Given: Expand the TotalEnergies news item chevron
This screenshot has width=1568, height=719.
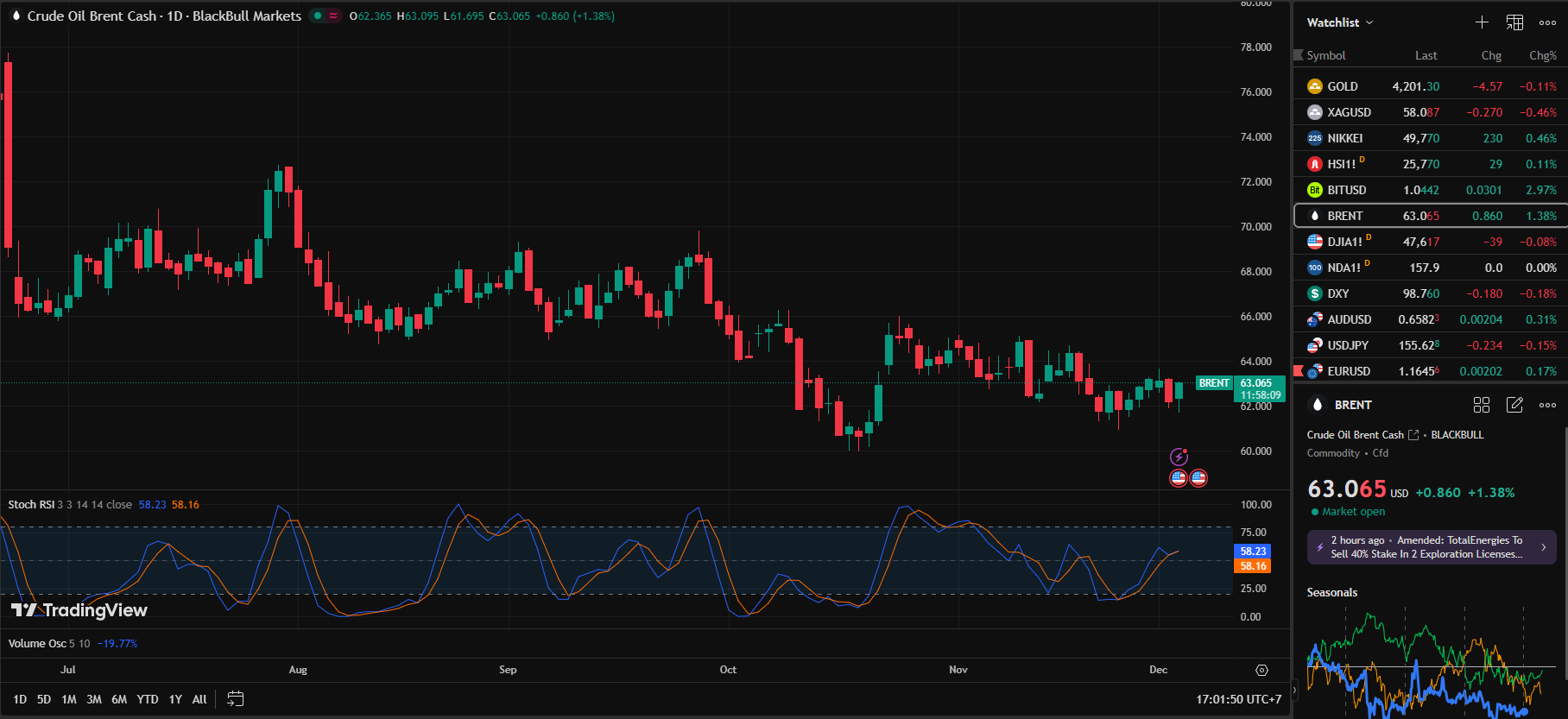Looking at the screenshot, I should pyautogui.click(x=1543, y=547).
